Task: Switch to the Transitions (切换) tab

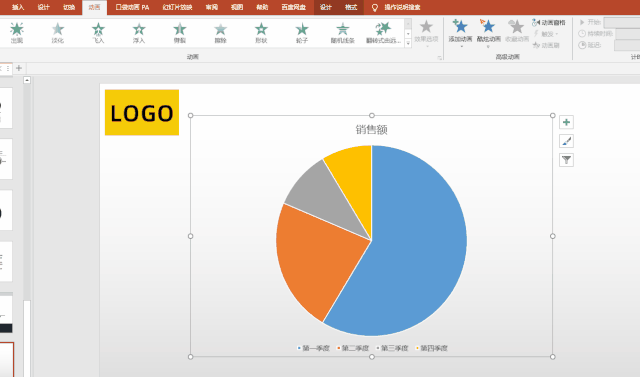Action: (x=69, y=7)
